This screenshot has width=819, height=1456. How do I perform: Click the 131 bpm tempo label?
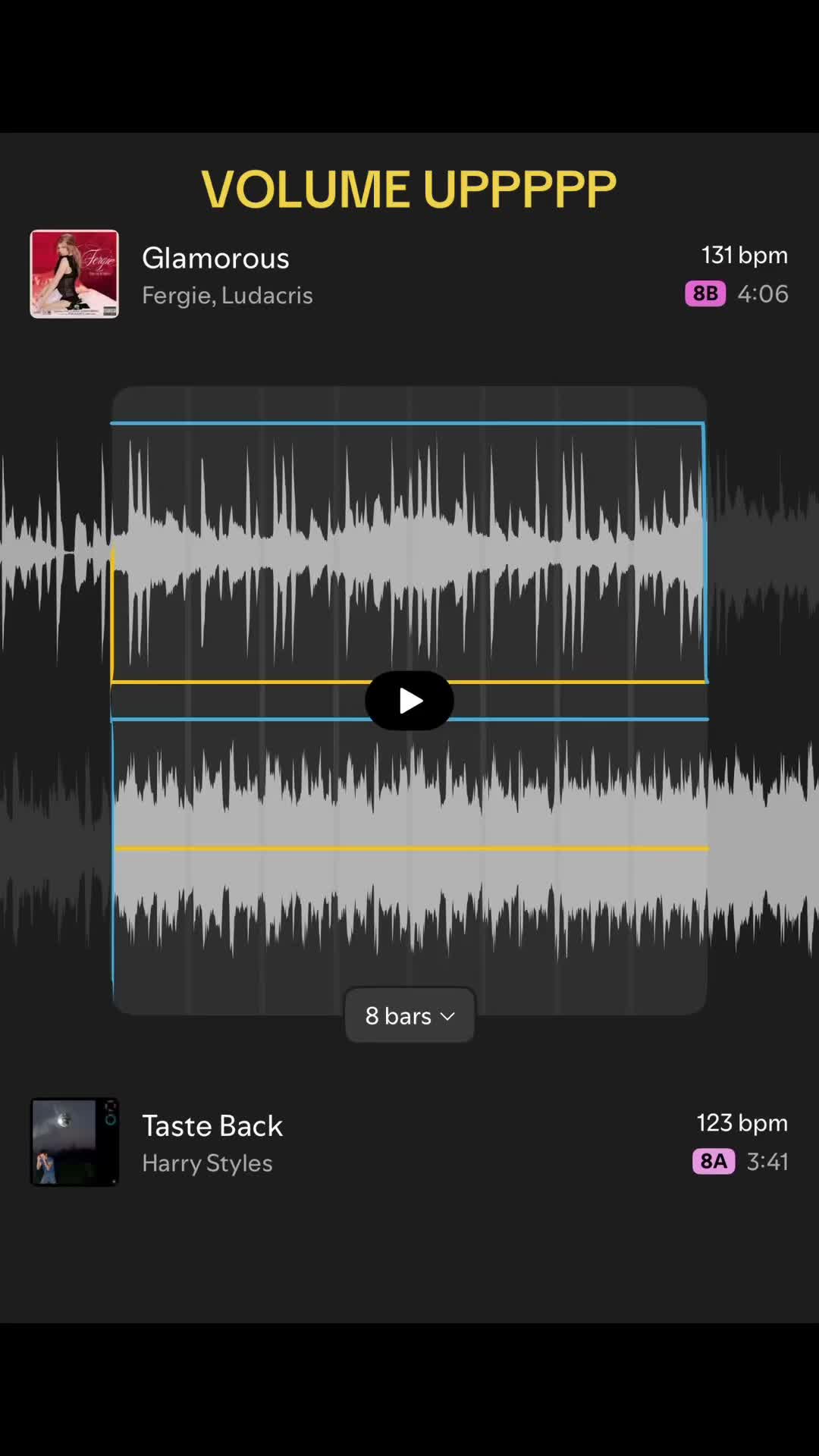745,255
